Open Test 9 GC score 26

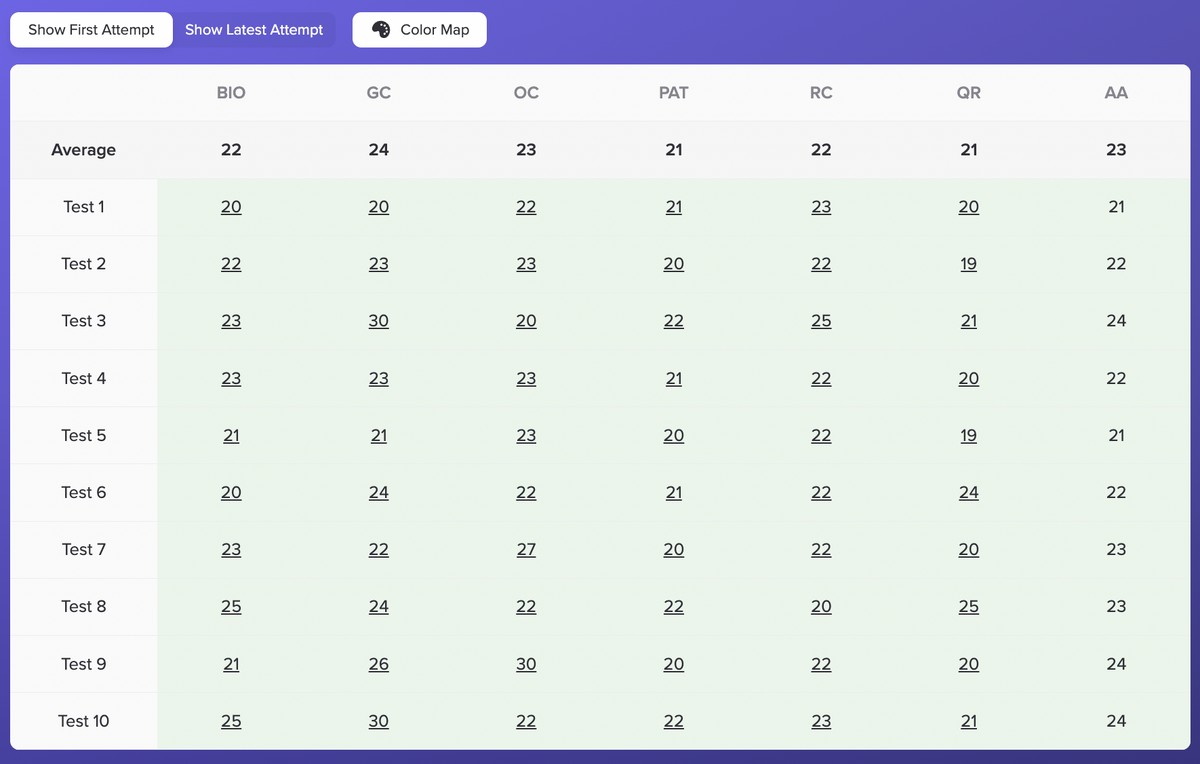click(379, 664)
